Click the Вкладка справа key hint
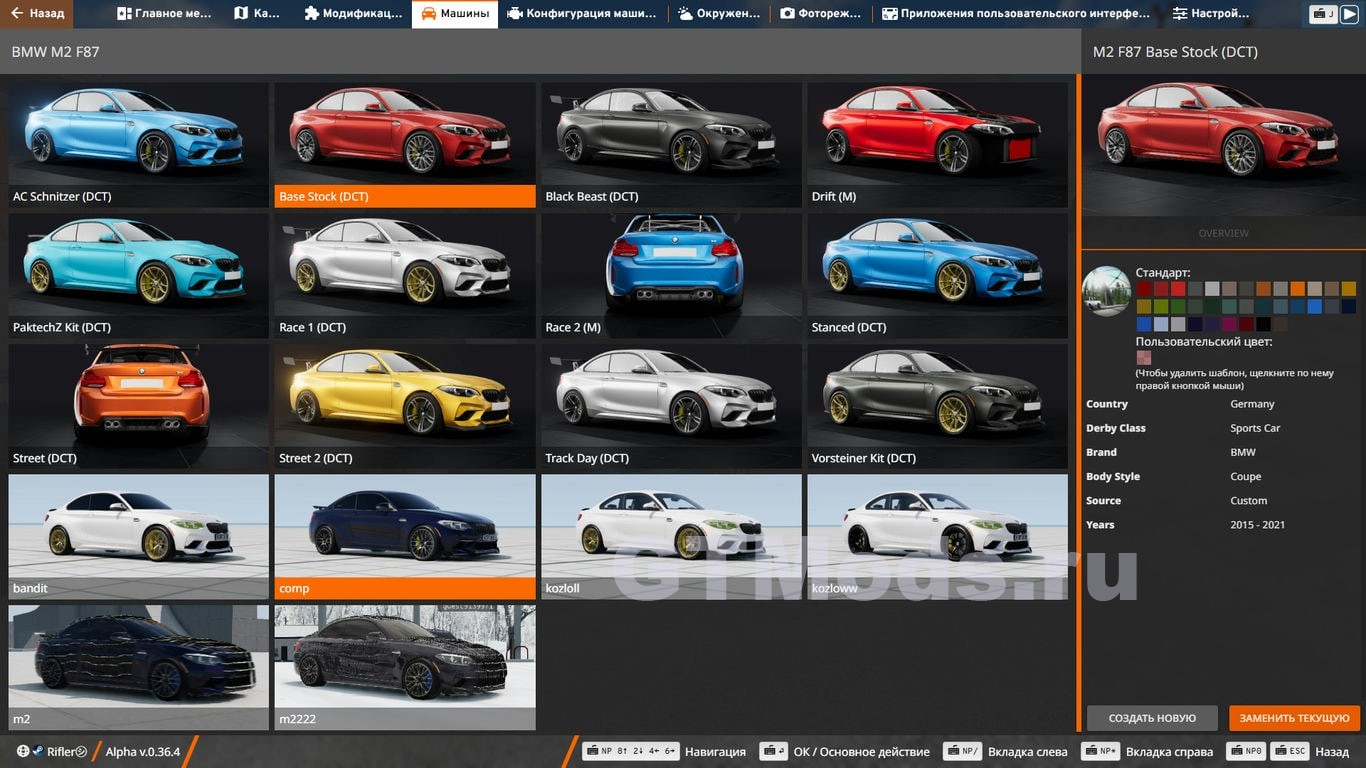Image resolution: width=1366 pixels, height=768 pixels. tap(1147, 752)
